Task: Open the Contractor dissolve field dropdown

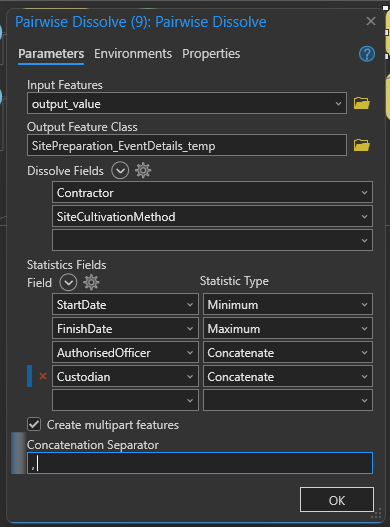Action: [212, 193]
